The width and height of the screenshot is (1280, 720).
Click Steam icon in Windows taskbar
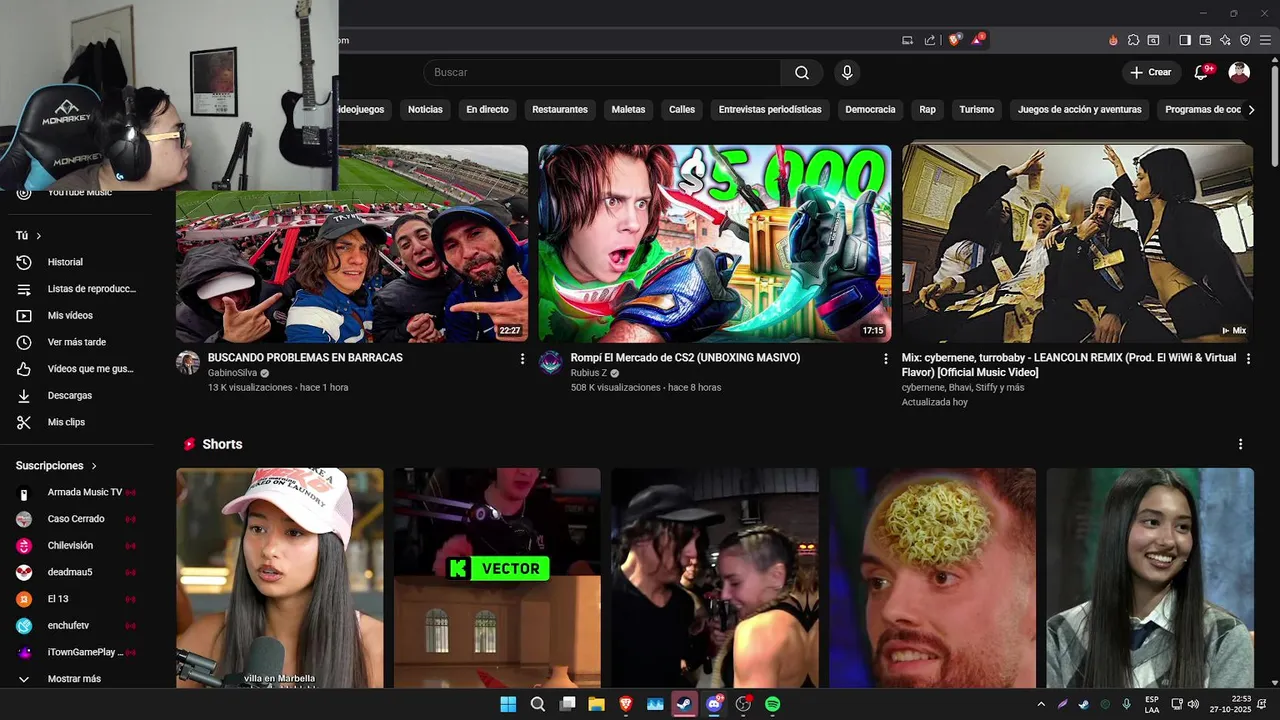tap(684, 704)
